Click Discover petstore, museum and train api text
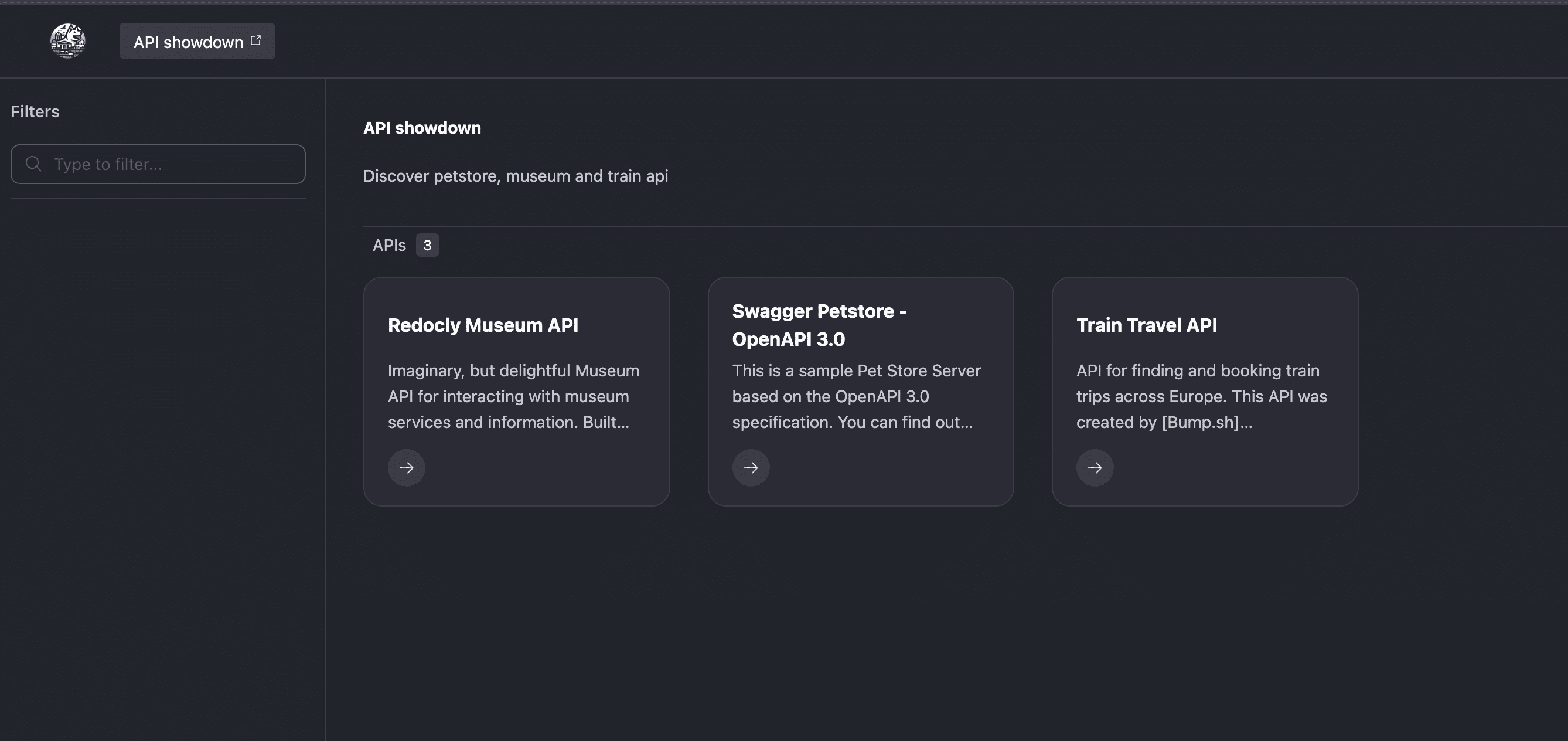The image size is (1568, 741). click(516, 176)
